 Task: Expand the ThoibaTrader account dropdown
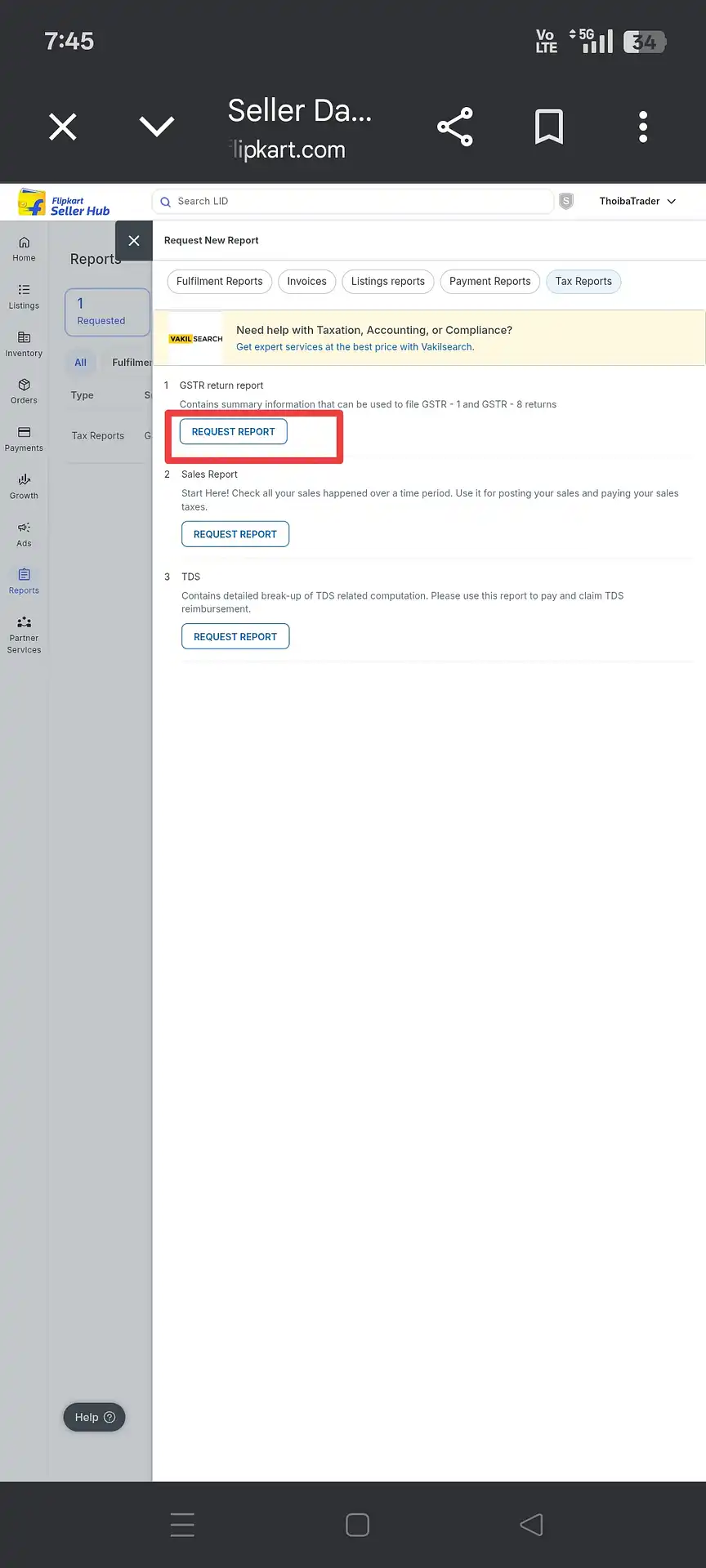pos(637,201)
